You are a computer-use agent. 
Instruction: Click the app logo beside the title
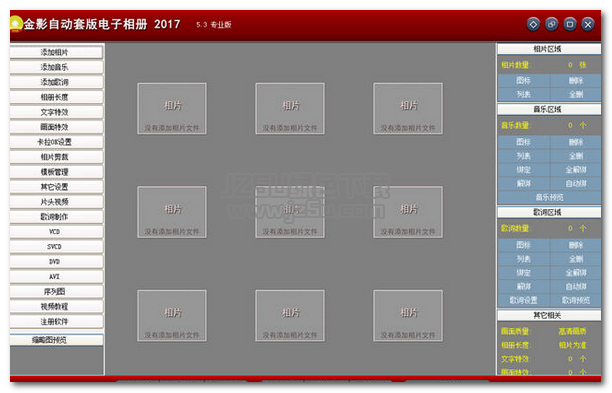point(15,24)
